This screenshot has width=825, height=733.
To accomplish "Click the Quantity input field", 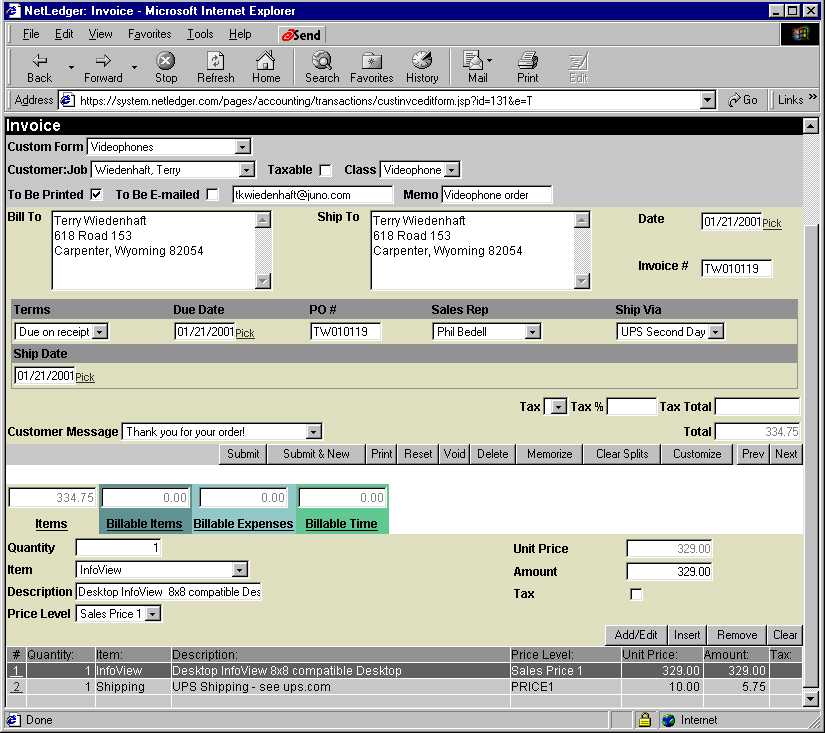I will (118, 548).
